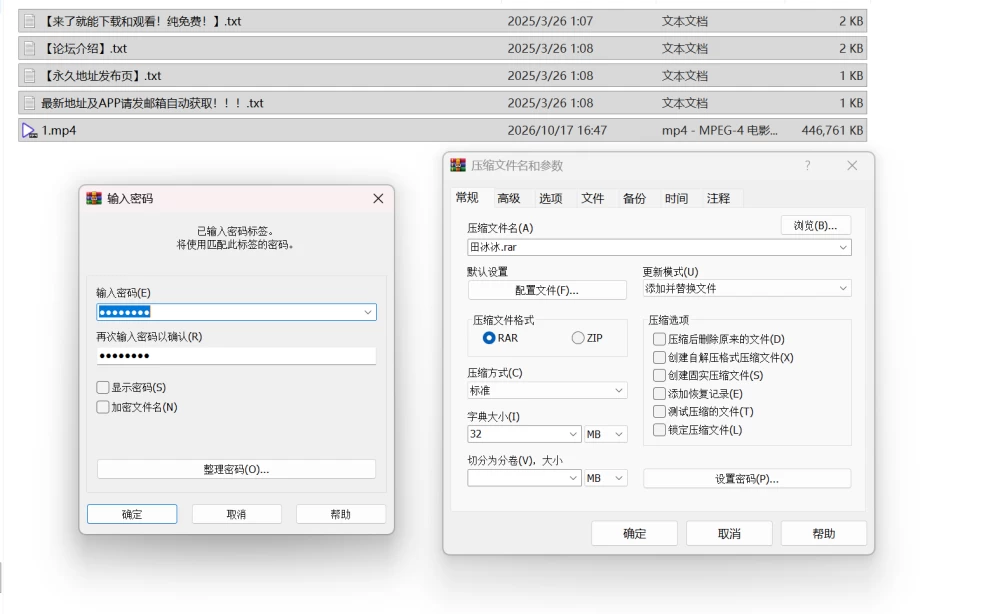Click the 整理密码 button
The width and height of the screenshot is (1000, 614).
[236, 469]
